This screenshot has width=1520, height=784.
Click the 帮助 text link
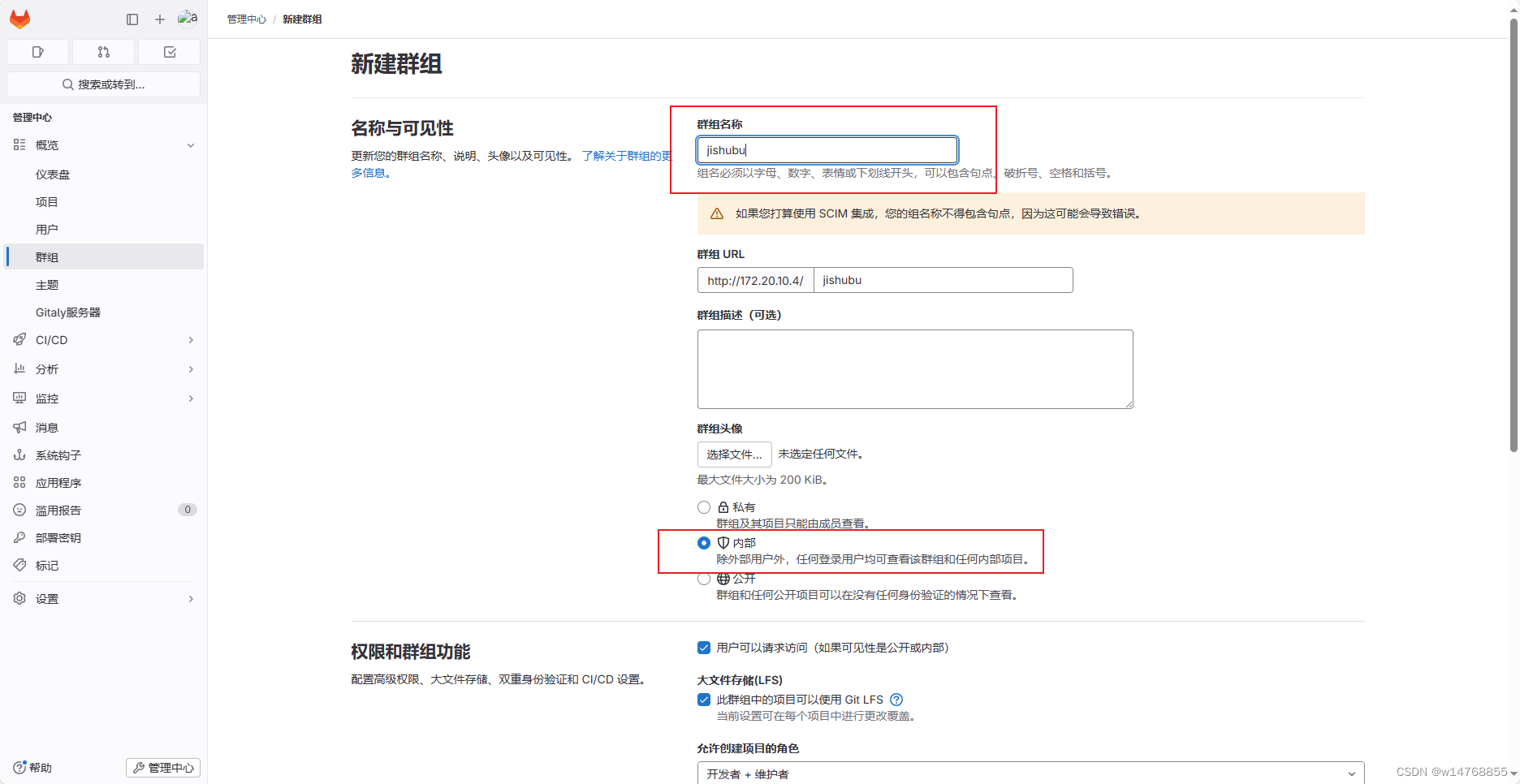pyautogui.click(x=41, y=768)
